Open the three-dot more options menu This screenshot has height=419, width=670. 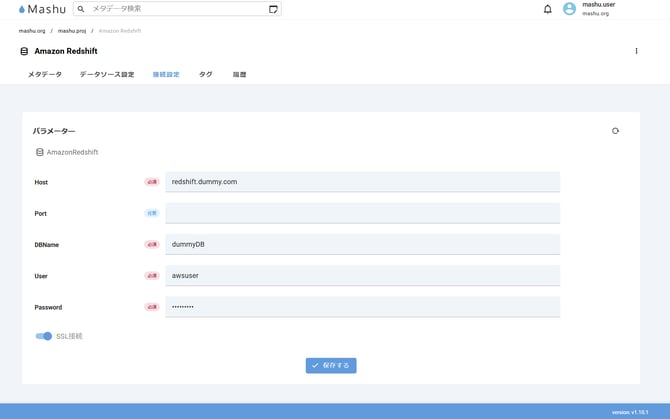[x=636, y=51]
